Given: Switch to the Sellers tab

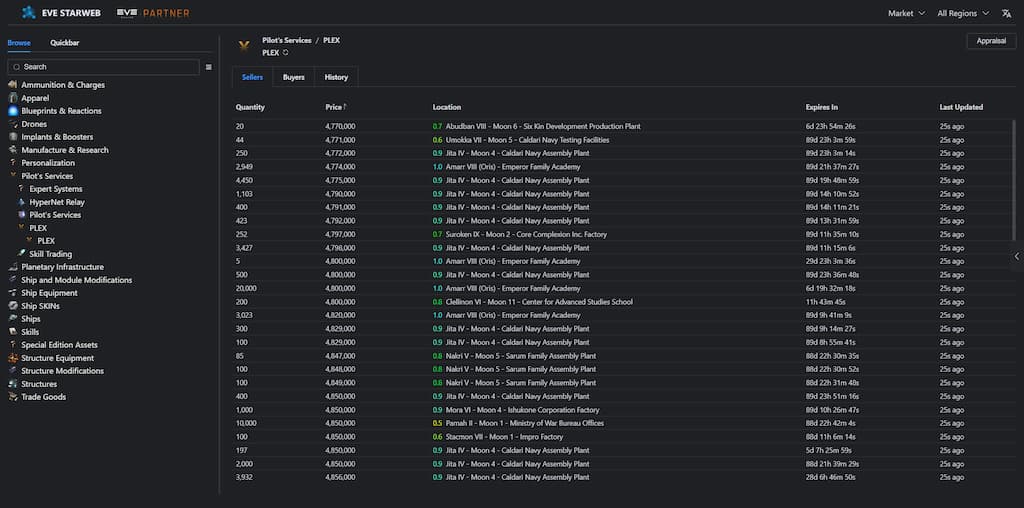Looking at the screenshot, I should (253, 77).
